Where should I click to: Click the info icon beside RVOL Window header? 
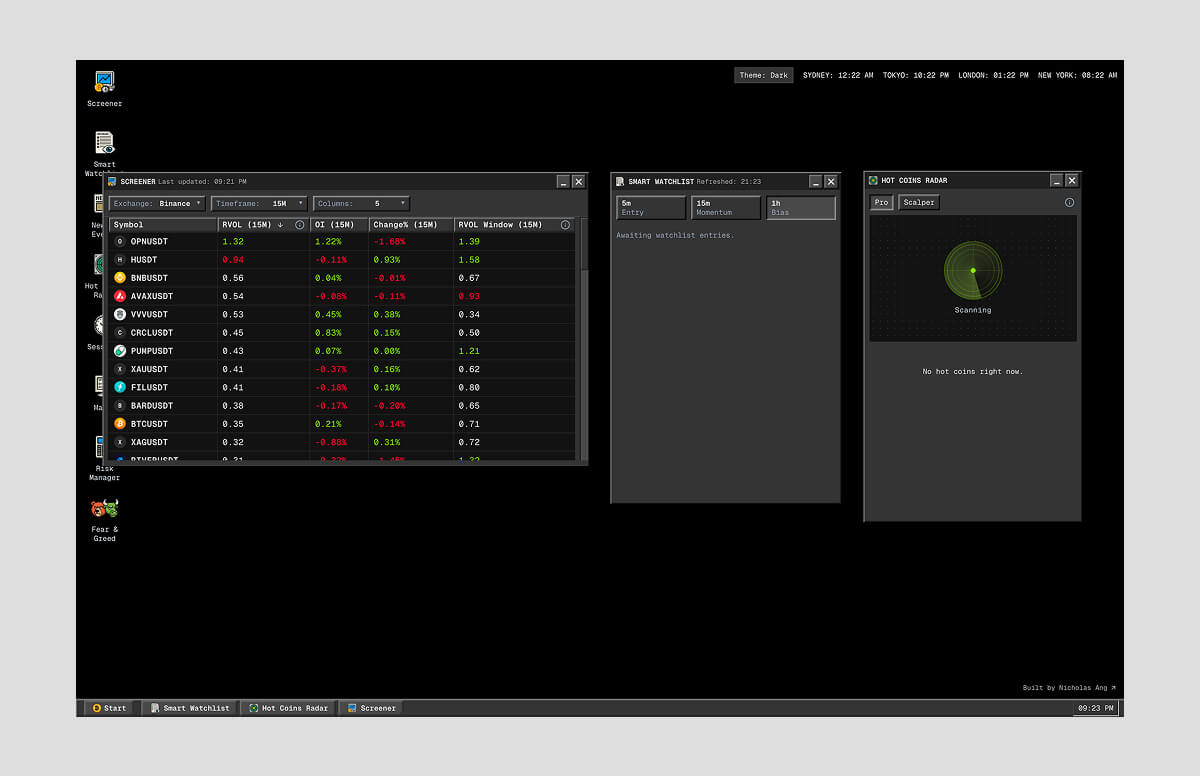tap(565, 225)
